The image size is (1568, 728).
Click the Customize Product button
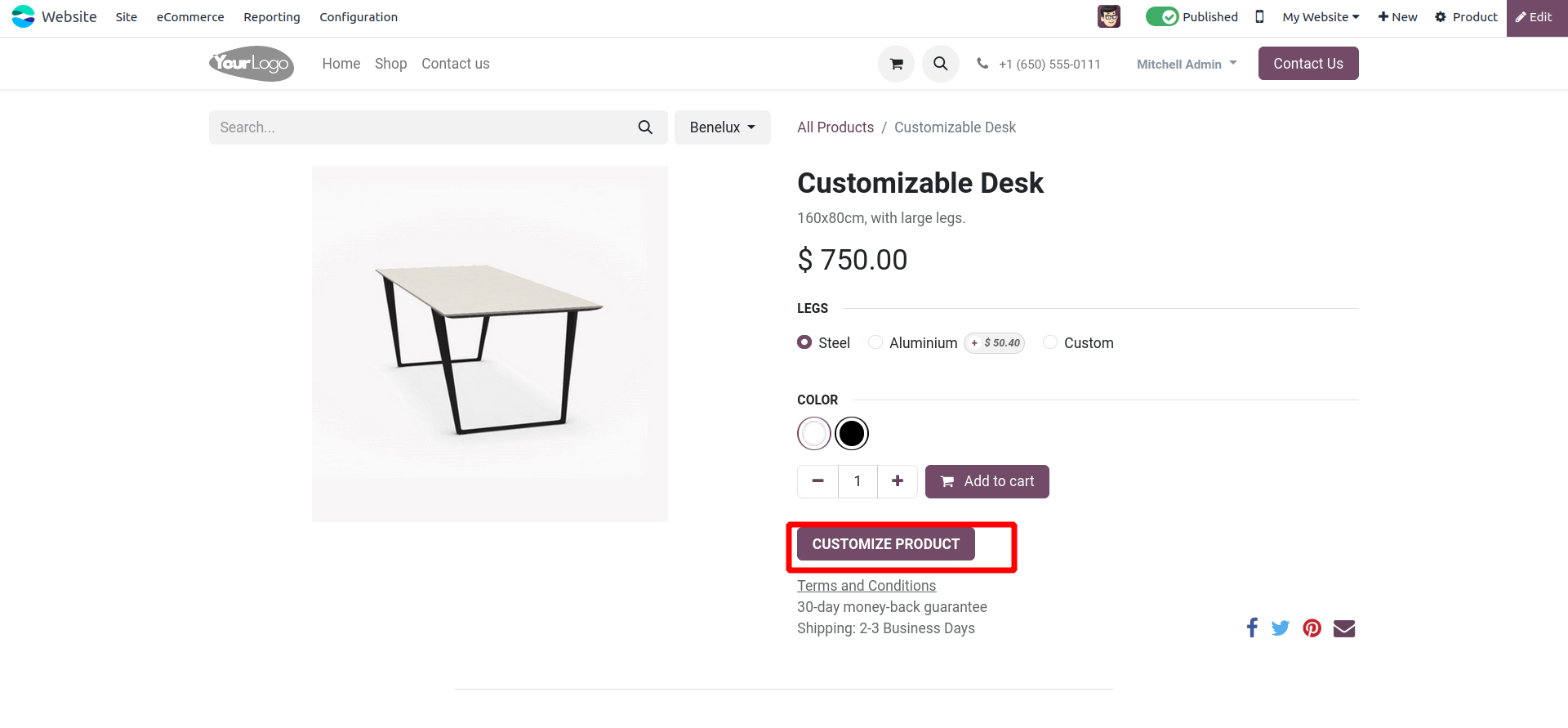click(x=885, y=544)
